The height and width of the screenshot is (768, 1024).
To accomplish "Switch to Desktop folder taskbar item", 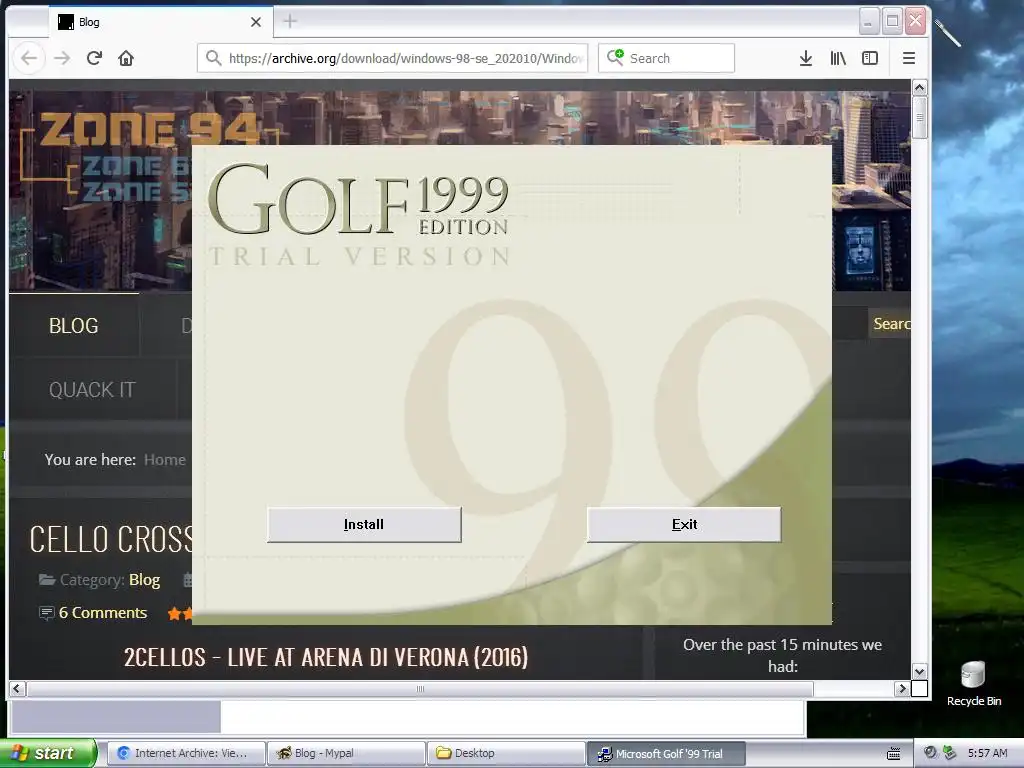I will coord(506,753).
